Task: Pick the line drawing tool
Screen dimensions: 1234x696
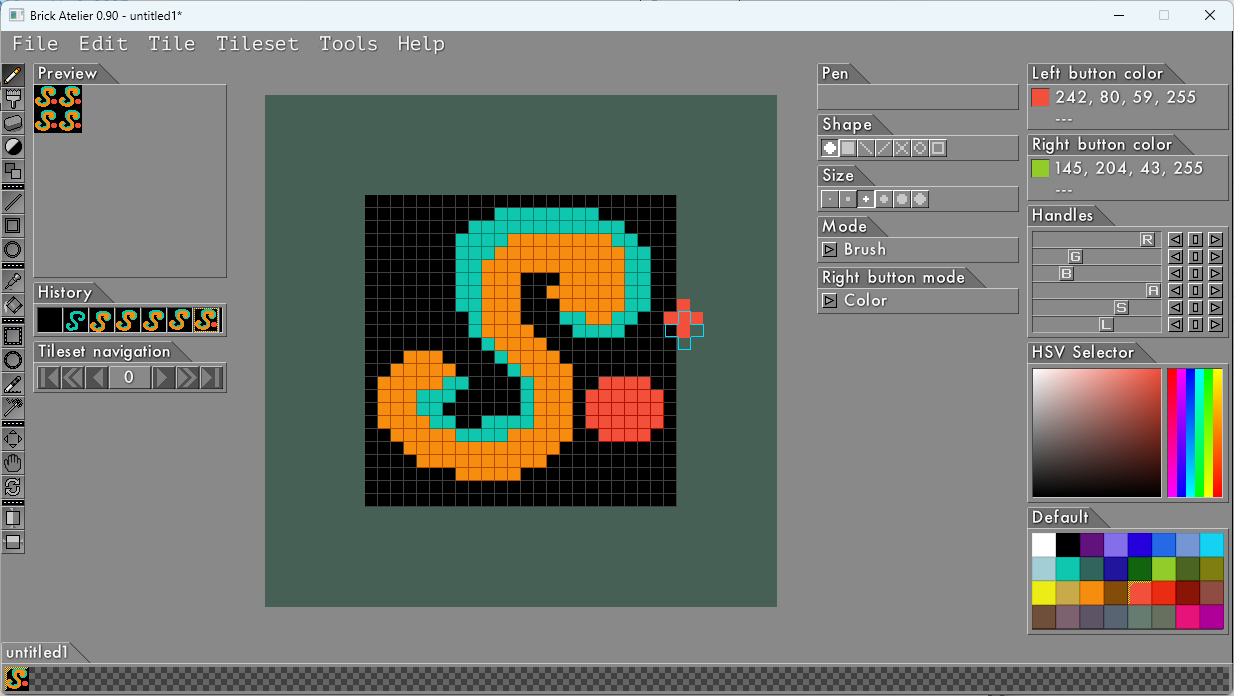Action: click(13, 202)
